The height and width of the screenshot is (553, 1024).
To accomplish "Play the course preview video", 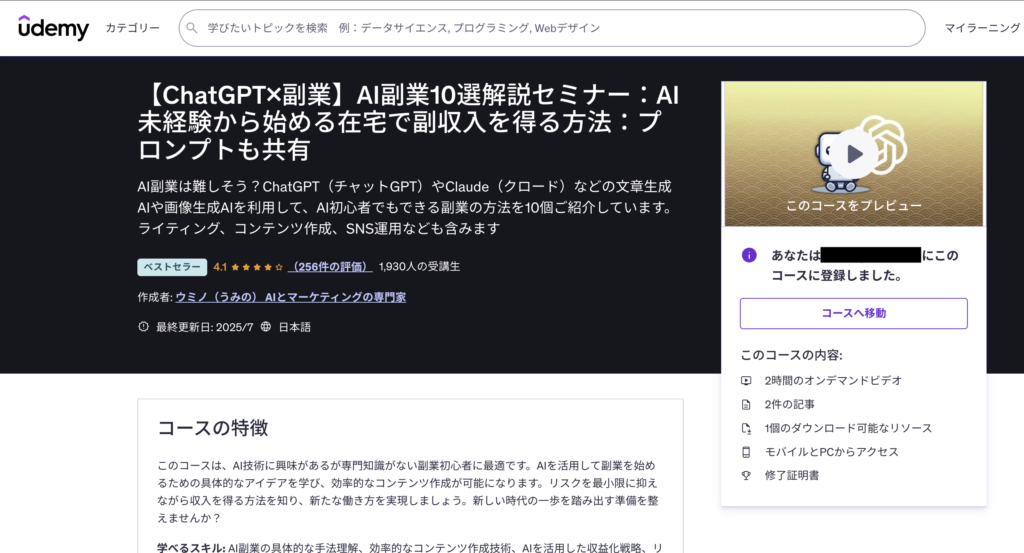I will tap(853, 153).
